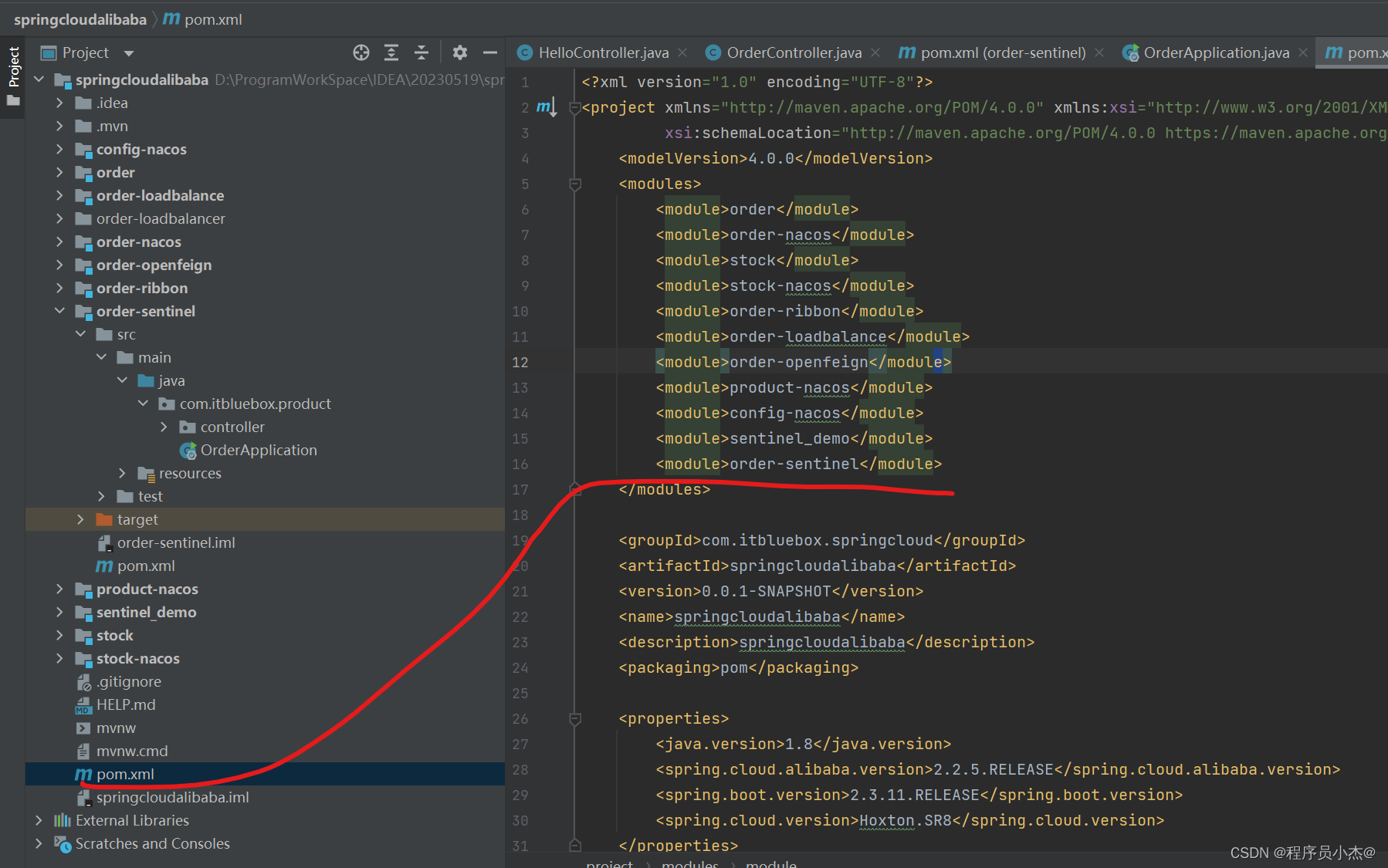Viewport: 1388px width, 868px height.
Task: Open pom.xml inside order-sentinel module
Action: (146, 566)
